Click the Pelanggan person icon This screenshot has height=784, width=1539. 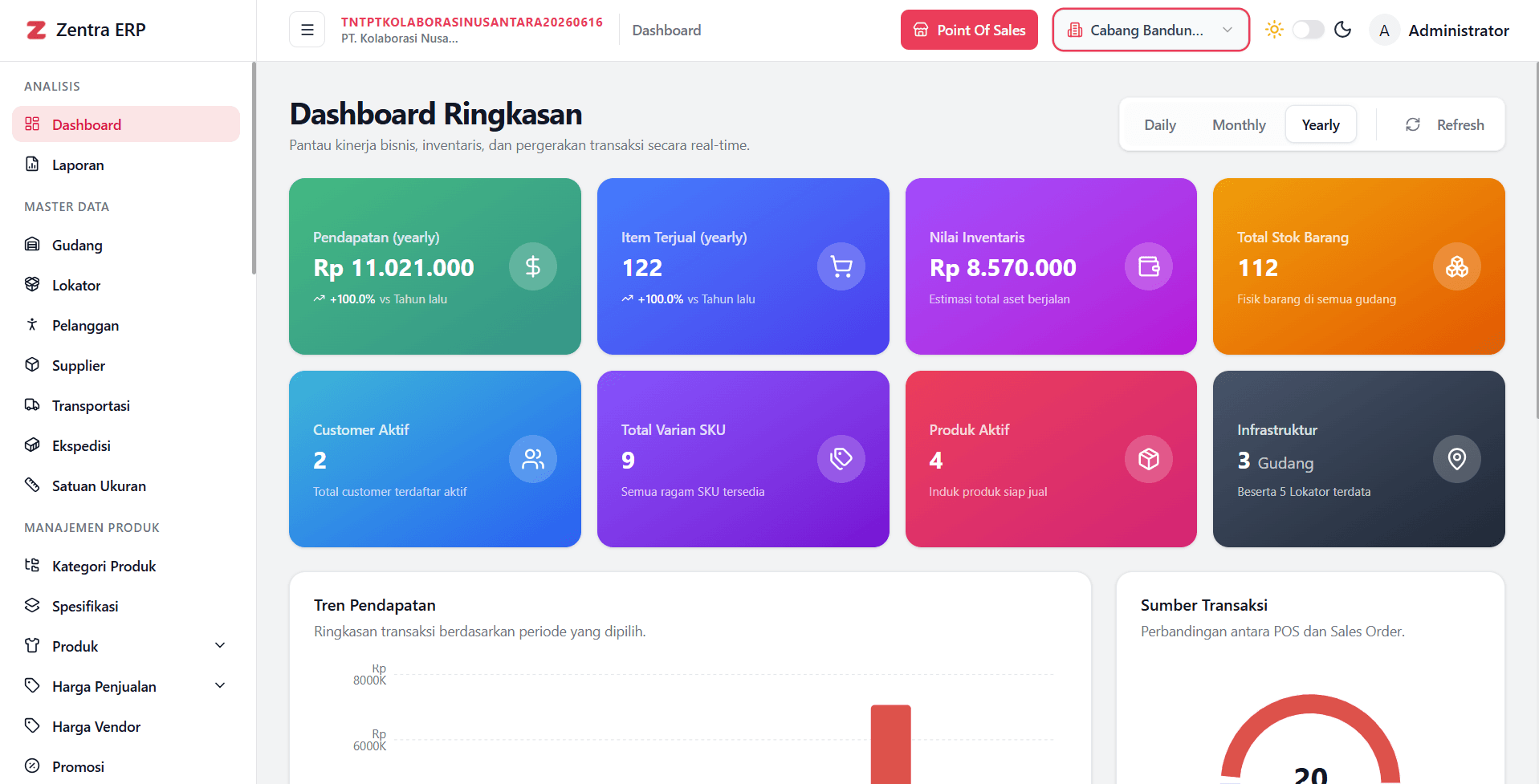click(32, 325)
